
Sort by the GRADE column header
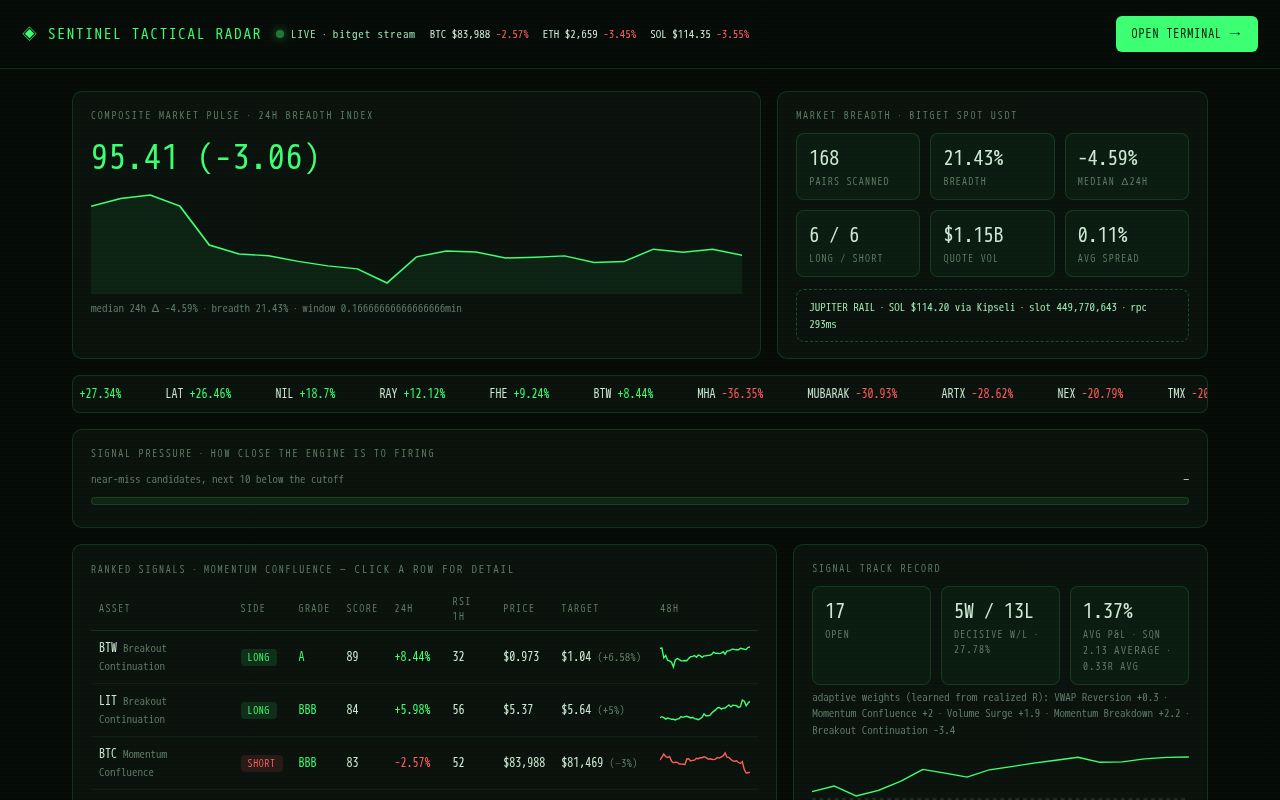click(x=314, y=609)
